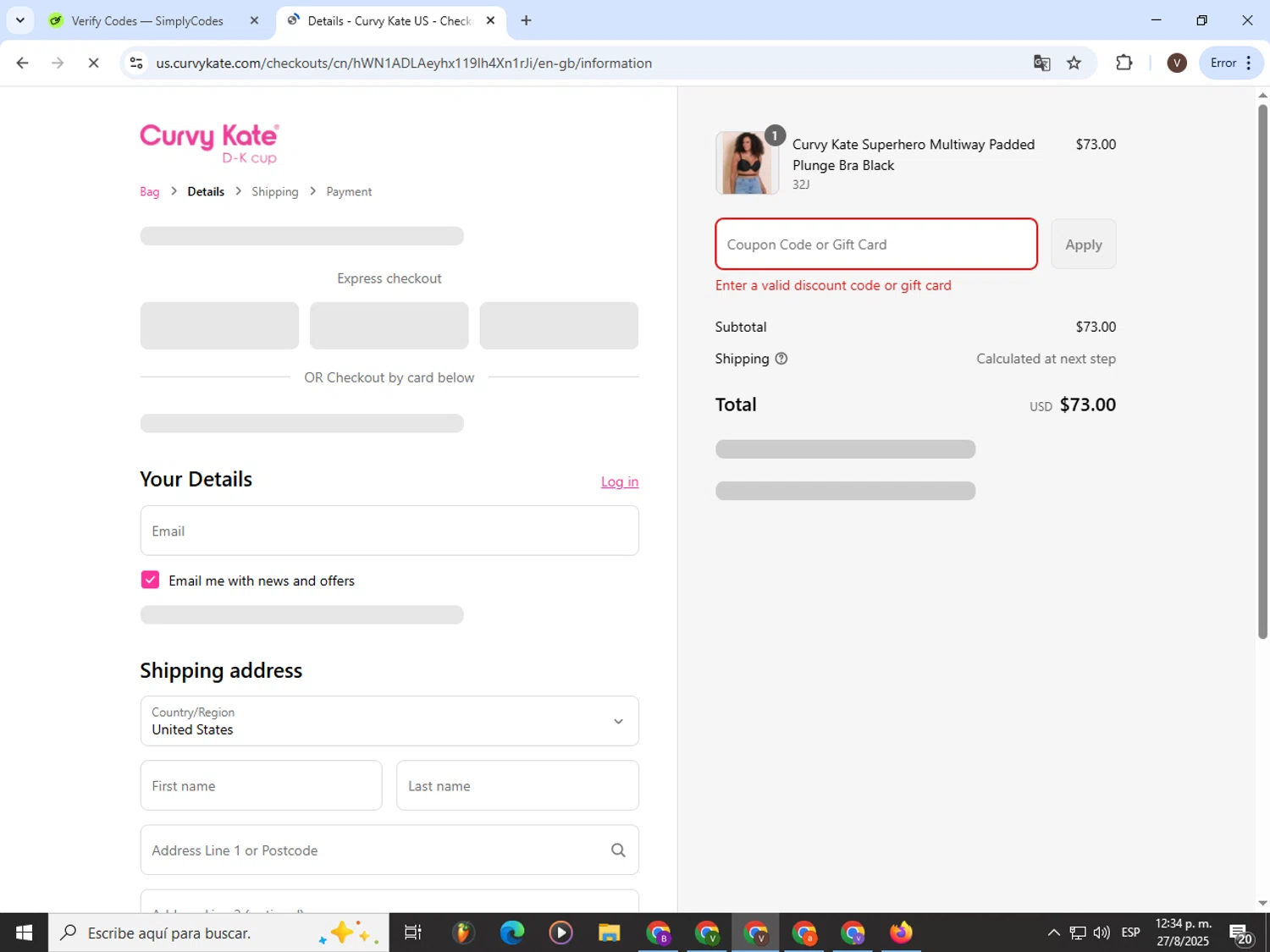Image resolution: width=1270 pixels, height=952 pixels.
Task: Open File Explorer from the taskbar
Action: pyautogui.click(x=609, y=933)
